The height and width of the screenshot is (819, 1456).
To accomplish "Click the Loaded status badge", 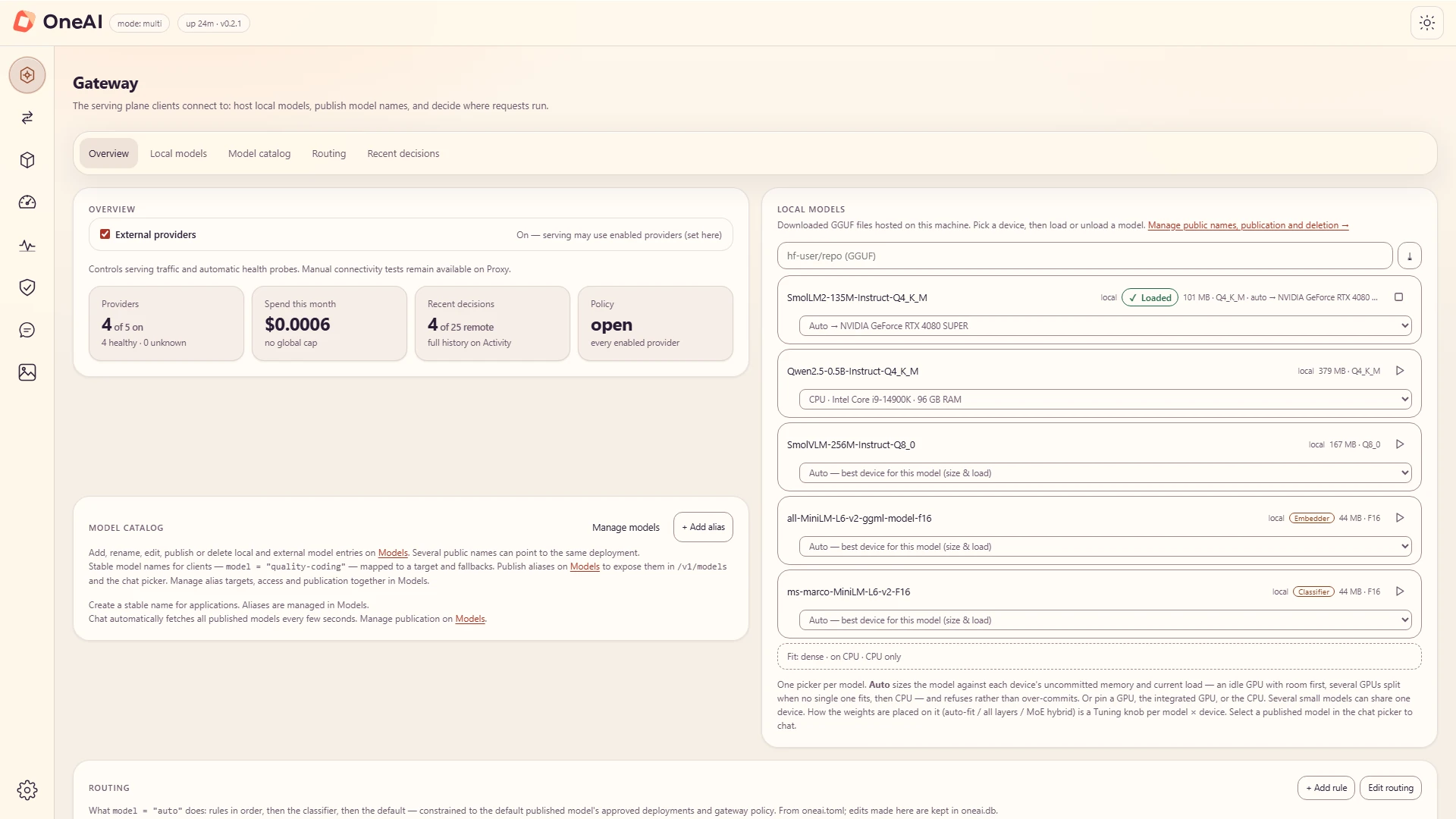I will coord(1150,297).
